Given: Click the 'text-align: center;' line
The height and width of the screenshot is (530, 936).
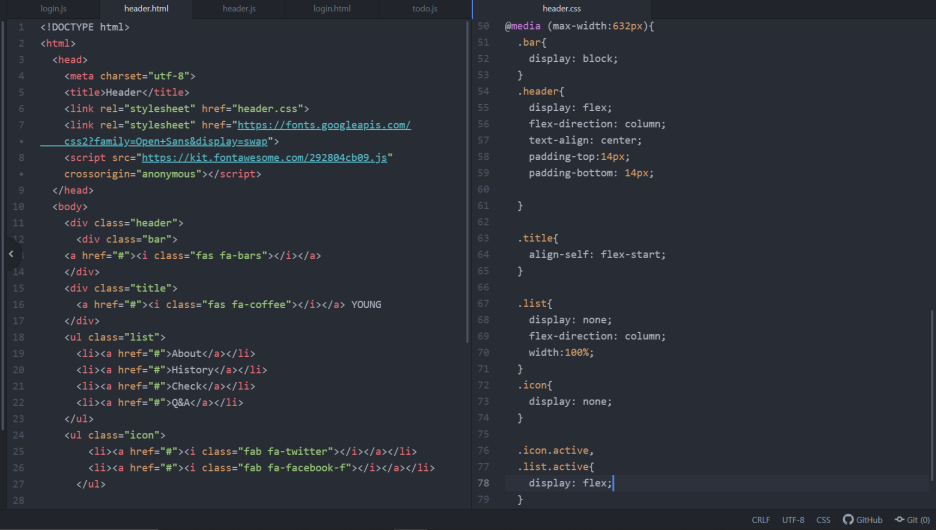Looking at the screenshot, I should point(585,140).
